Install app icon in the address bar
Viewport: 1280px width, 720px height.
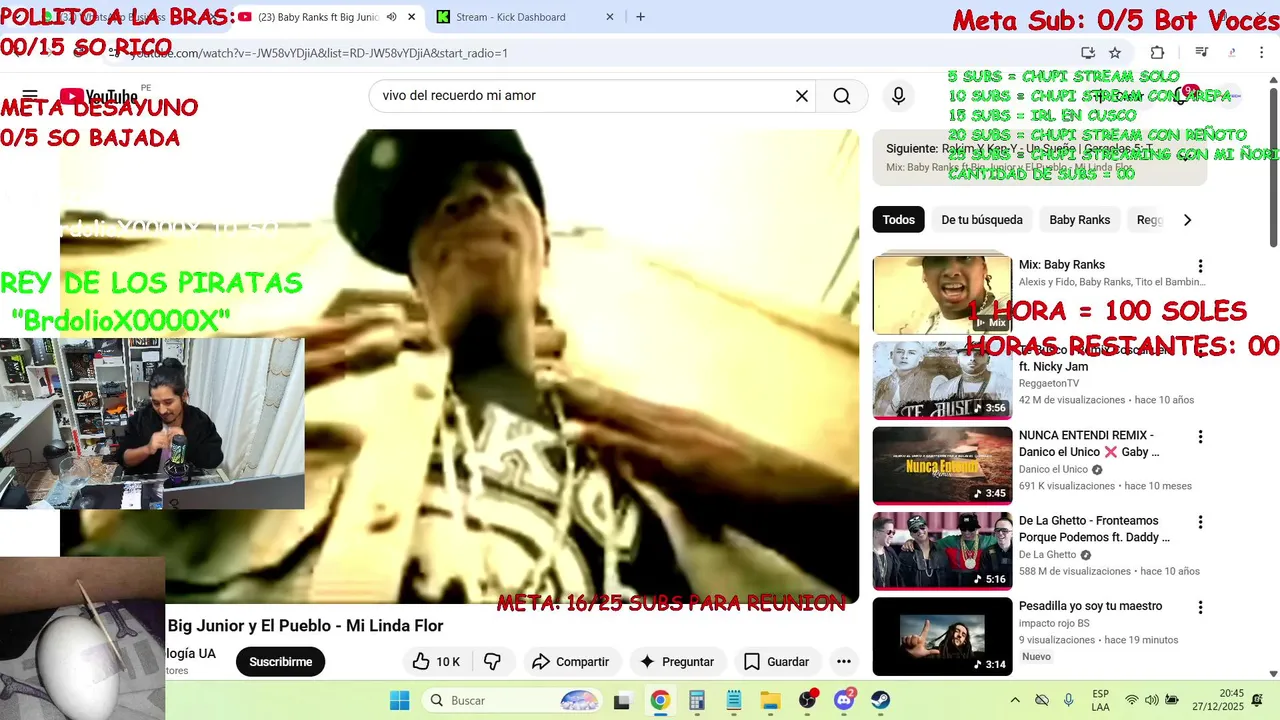[1088, 53]
